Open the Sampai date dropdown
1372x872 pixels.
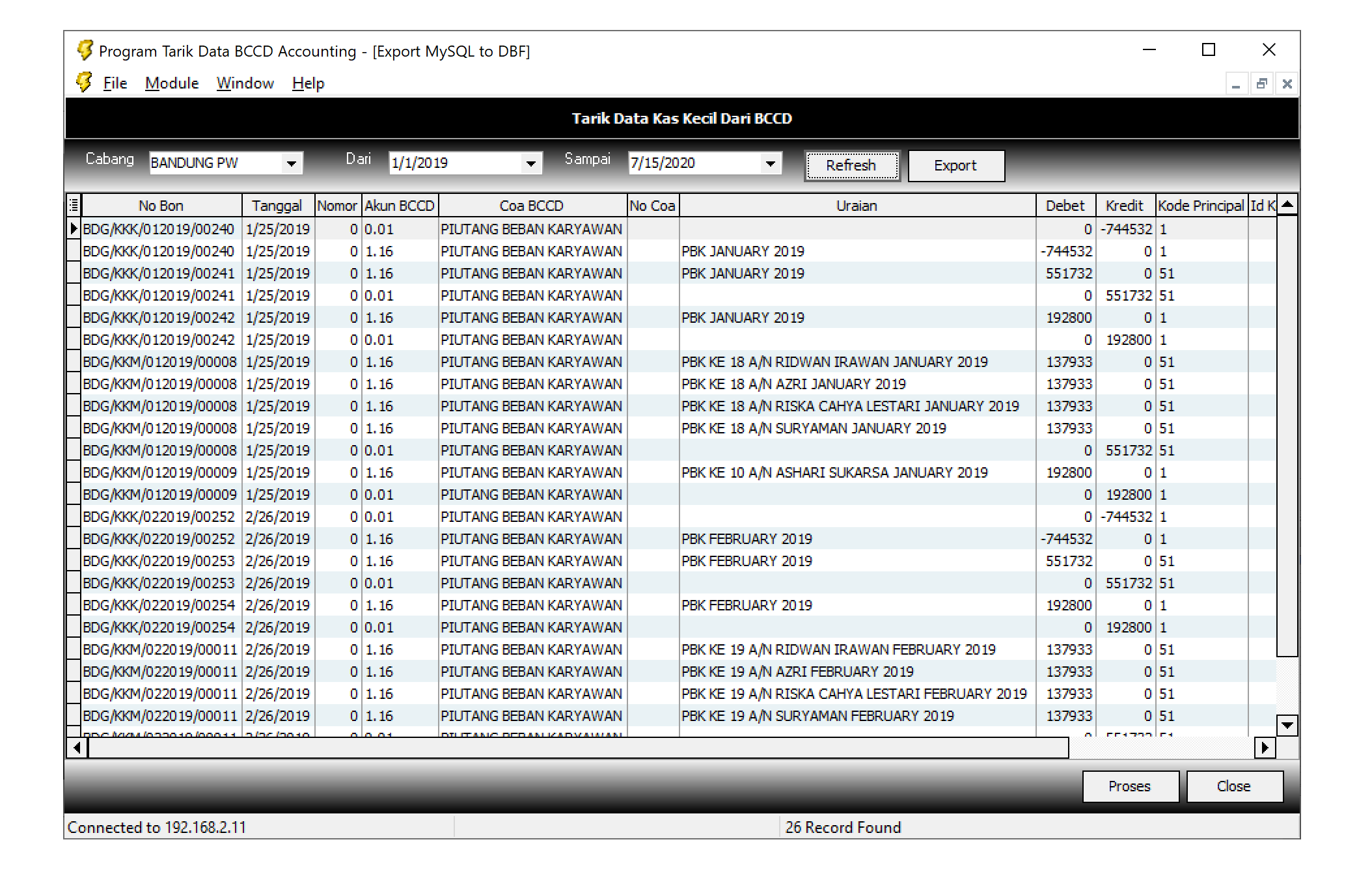click(771, 163)
